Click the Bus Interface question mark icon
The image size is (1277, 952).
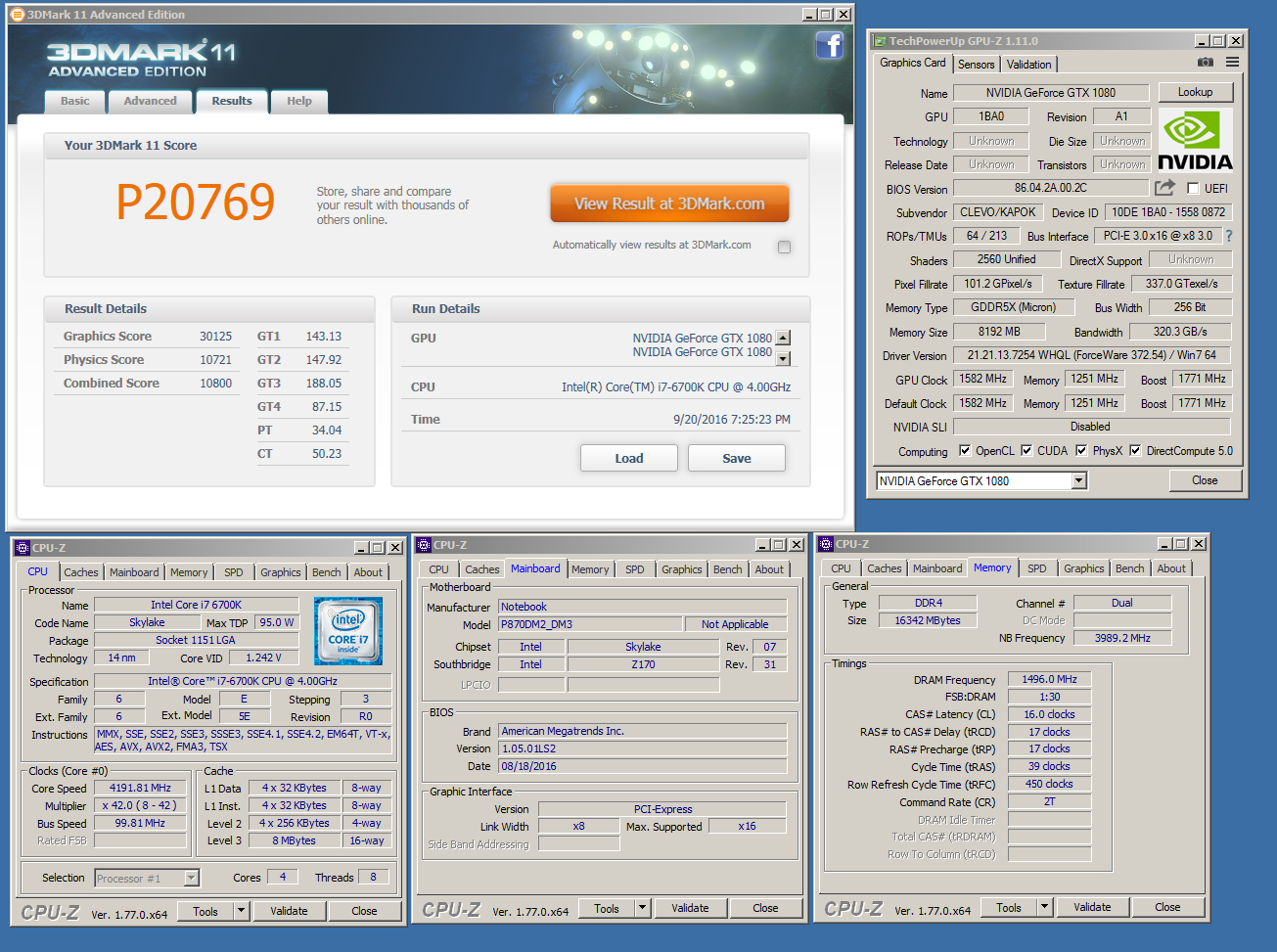click(x=1229, y=236)
